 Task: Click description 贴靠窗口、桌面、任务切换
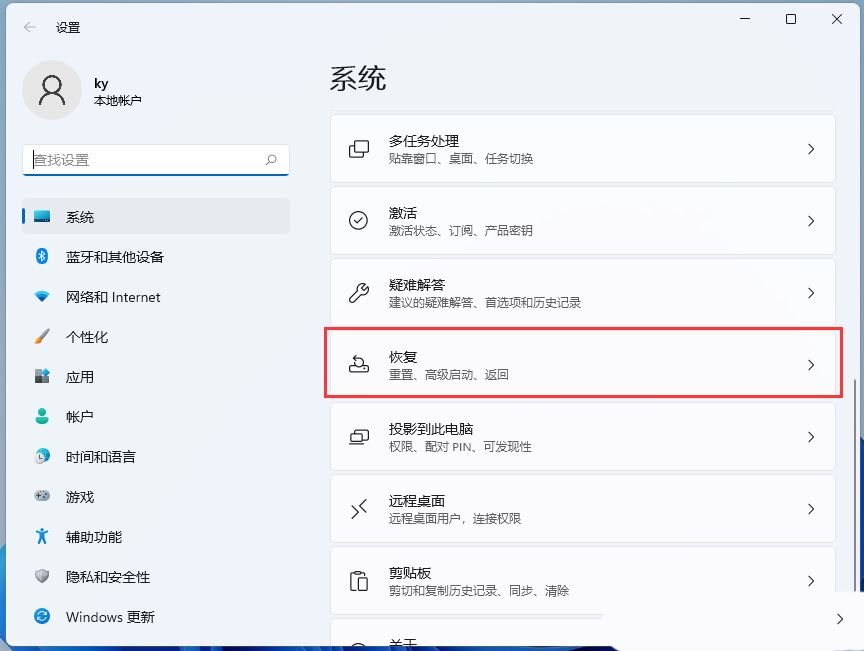[x=461, y=159]
